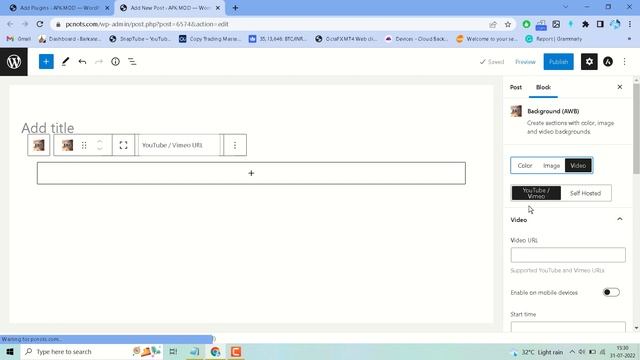Click the add block plus appender
Screen dimensions: 640x360
click(x=251, y=173)
